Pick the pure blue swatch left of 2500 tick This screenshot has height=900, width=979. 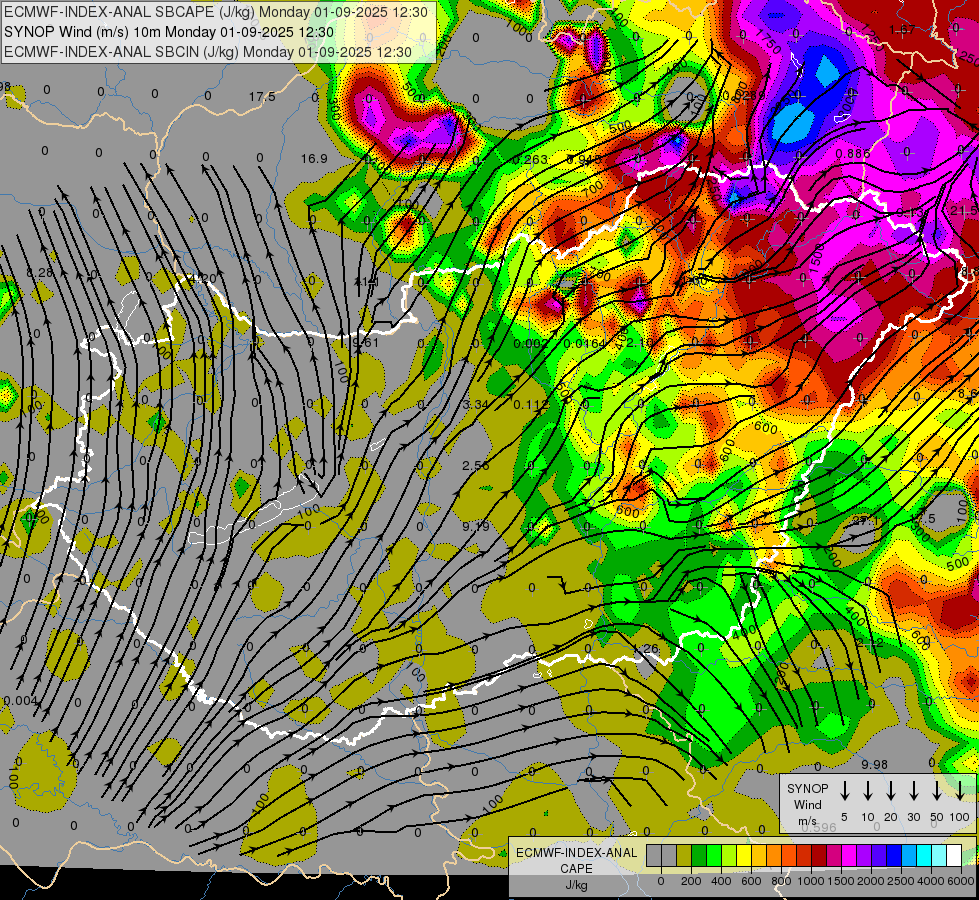click(x=895, y=855)
